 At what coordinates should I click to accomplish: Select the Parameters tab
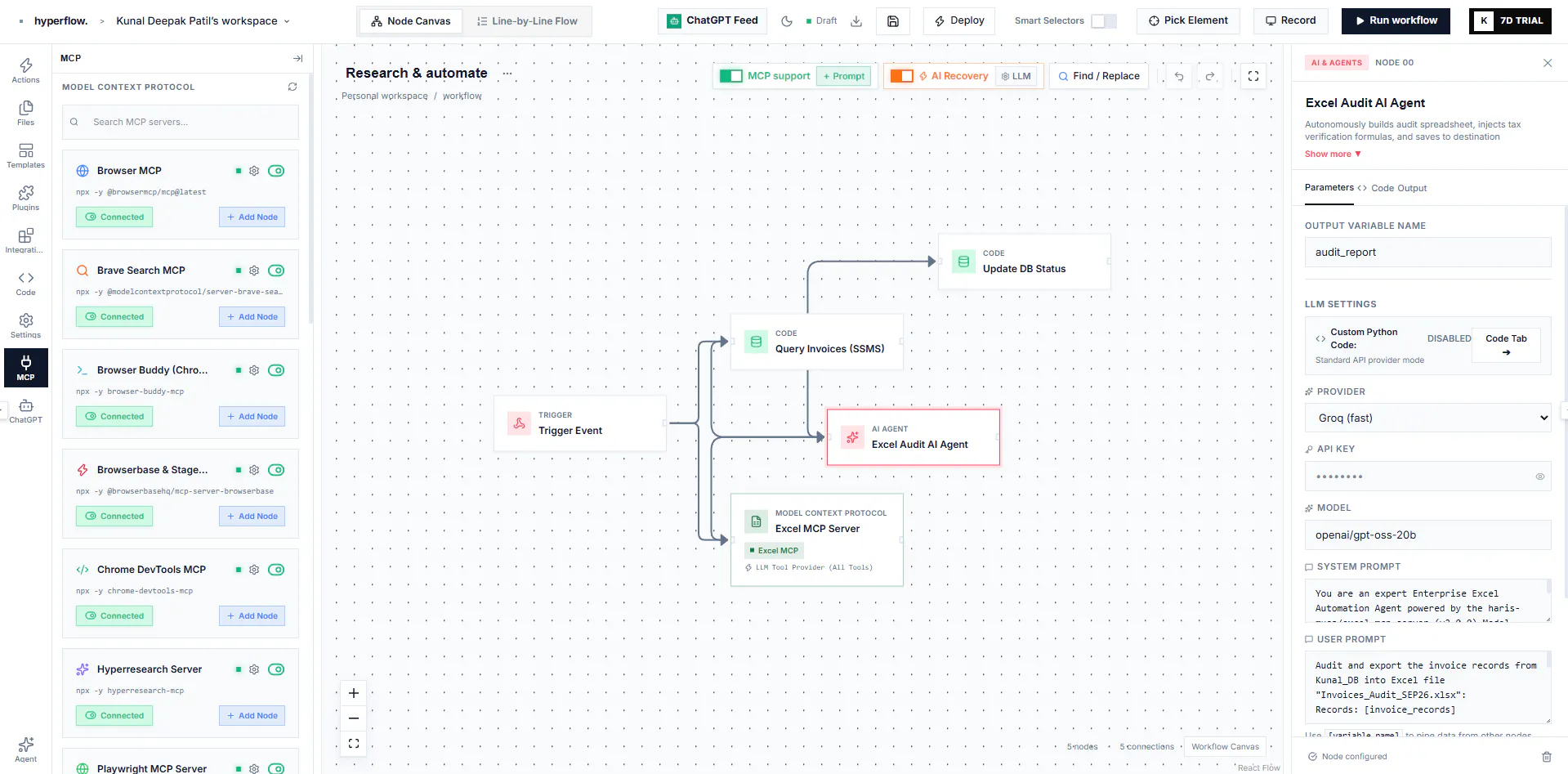pos(1329,187)
